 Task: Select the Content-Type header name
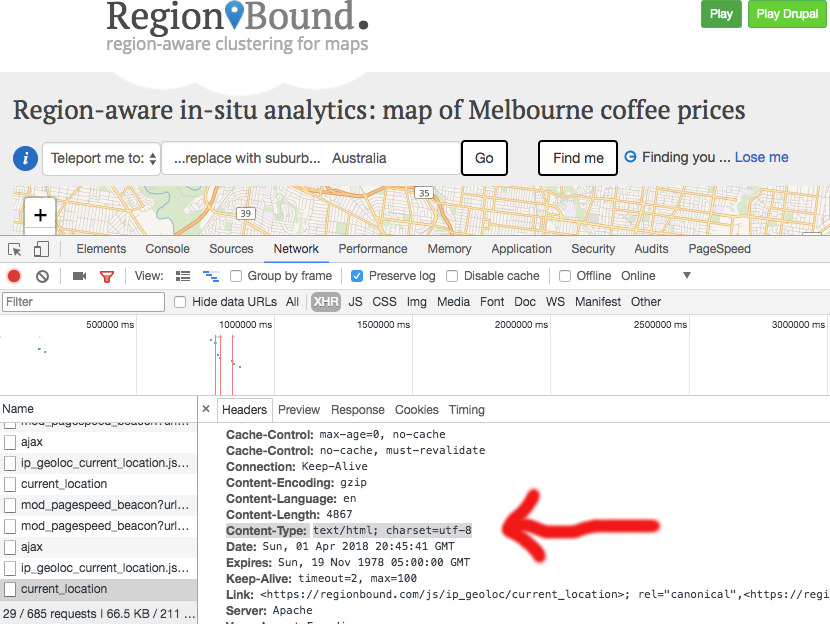266,530
